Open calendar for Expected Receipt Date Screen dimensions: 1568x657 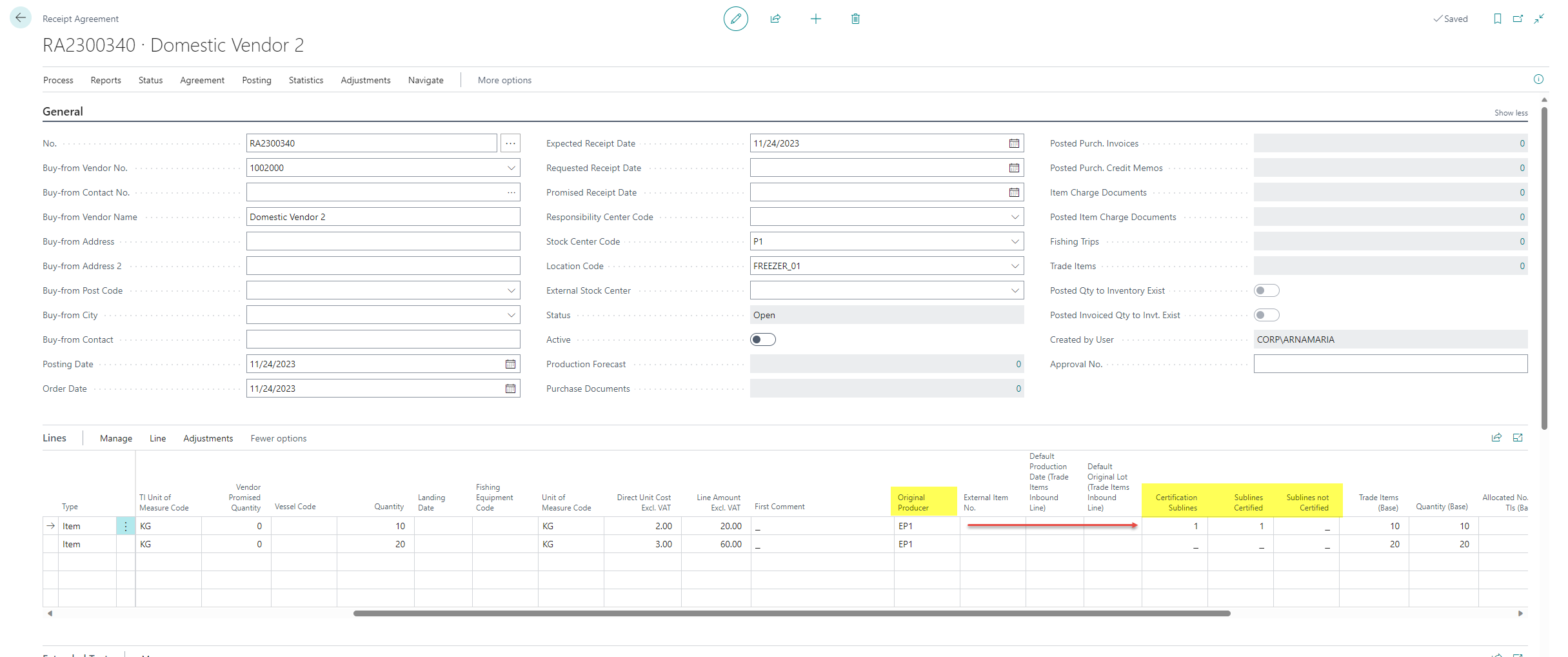(1014, 143)
